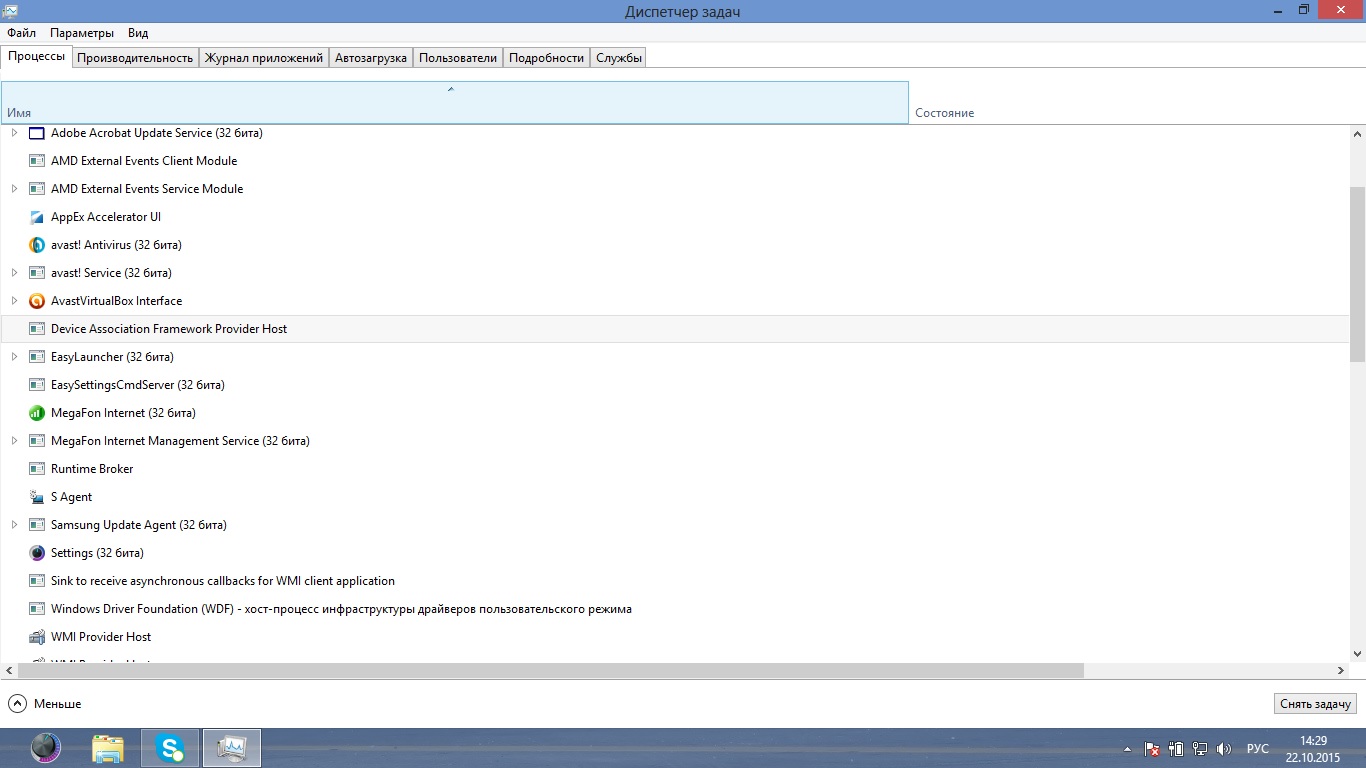Sort by the Имя column header
The image size is (1366, 768).
pos(454,103)
